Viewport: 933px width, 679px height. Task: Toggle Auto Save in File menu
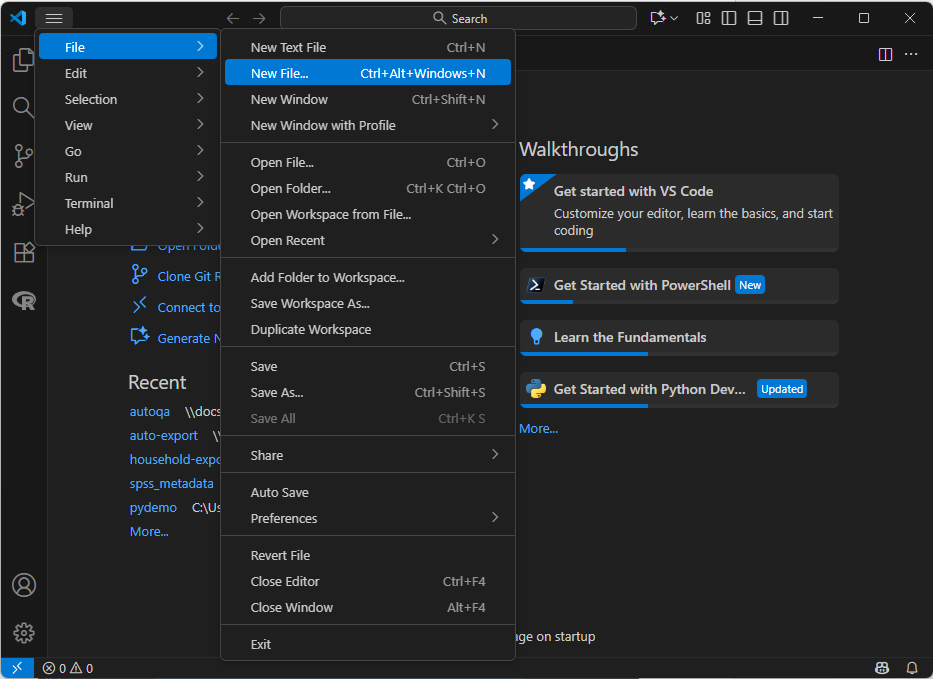279,492
